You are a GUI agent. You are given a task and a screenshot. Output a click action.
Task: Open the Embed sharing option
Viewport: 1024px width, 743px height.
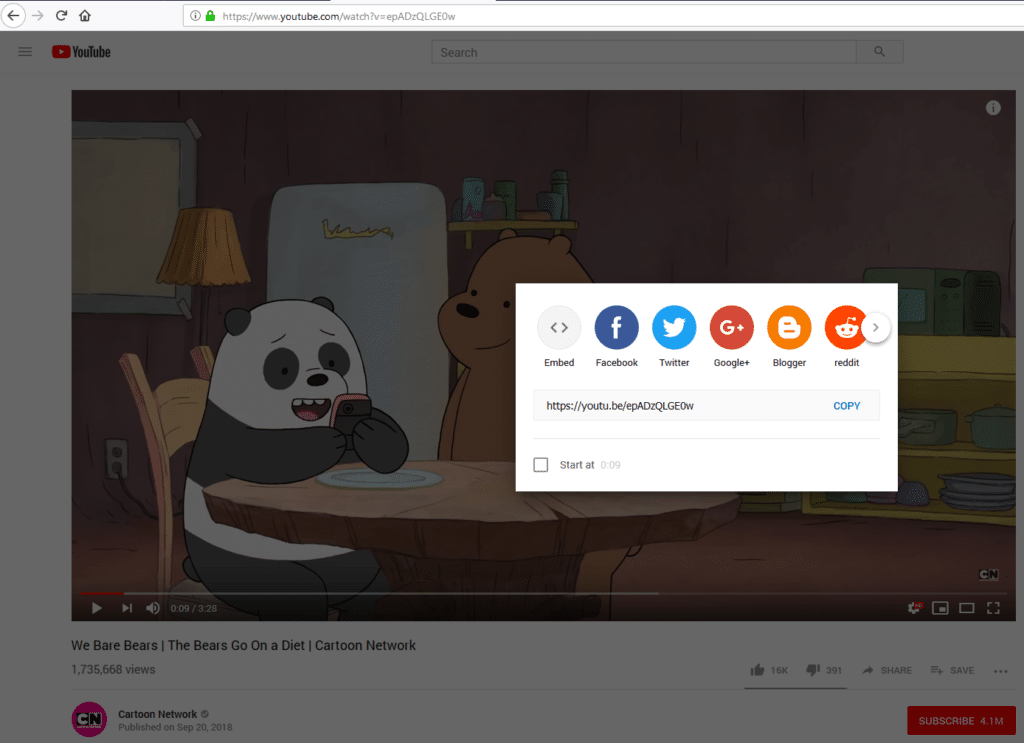click(x=558, y=327)
